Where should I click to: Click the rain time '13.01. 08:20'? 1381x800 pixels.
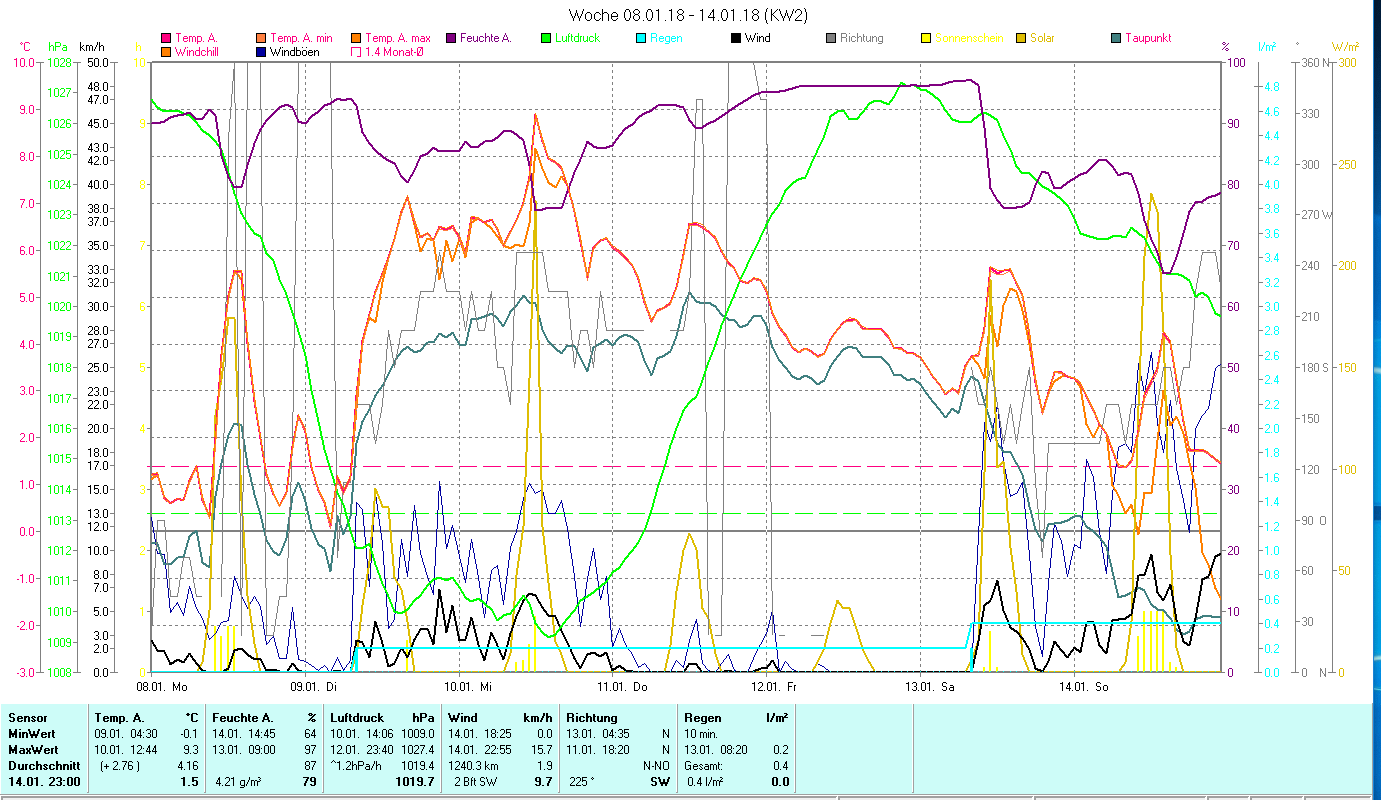(718, 750)
